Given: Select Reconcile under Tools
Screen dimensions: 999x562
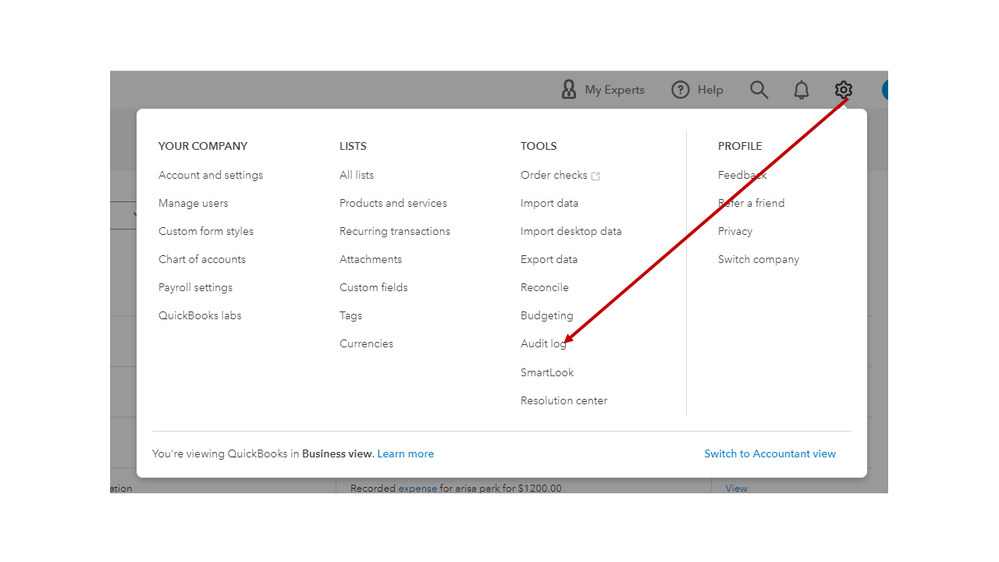Looking at the screenshot, I should 544,287.
